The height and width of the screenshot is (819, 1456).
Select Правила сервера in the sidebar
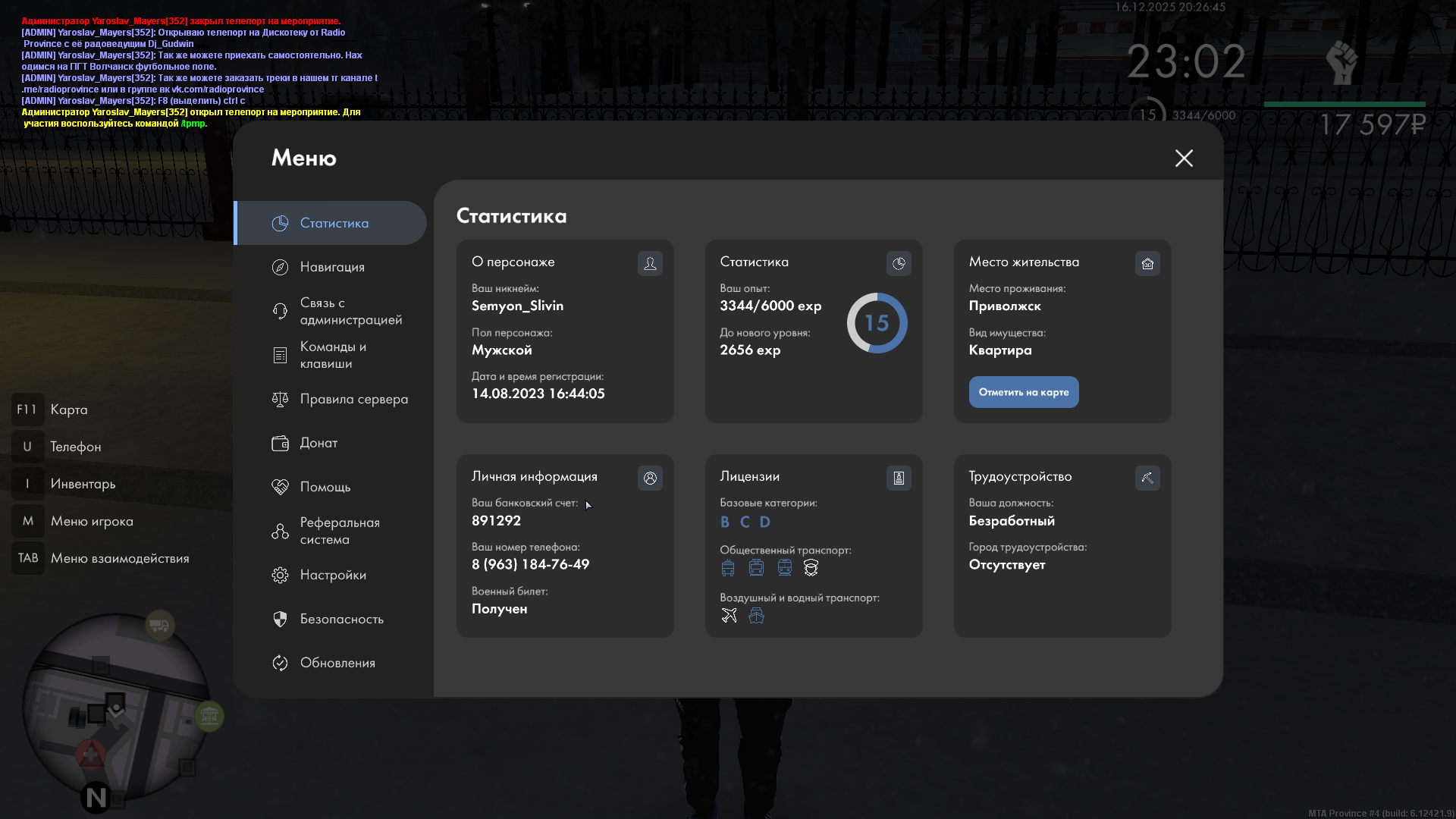pyautogui.click(x=353, y=399)
